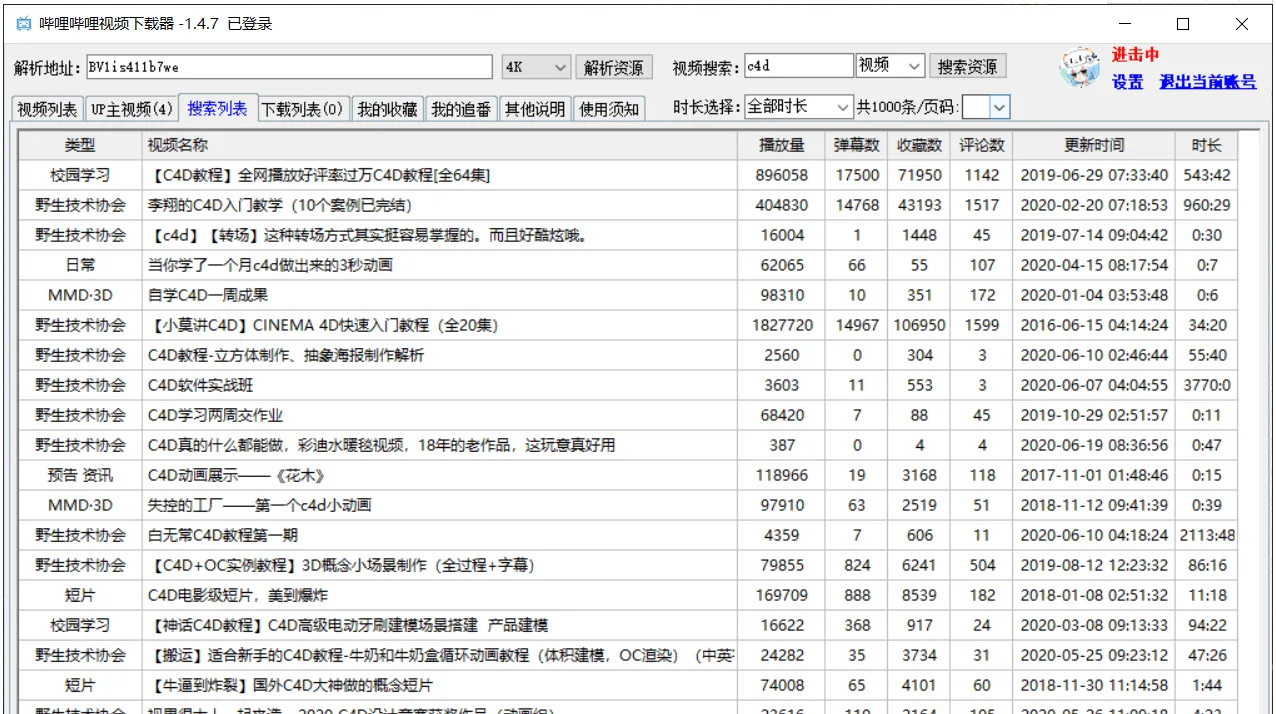Screen dimensions: 1276x714
Task: Click the 退出当前账号 logout link
Action: 1210,82
